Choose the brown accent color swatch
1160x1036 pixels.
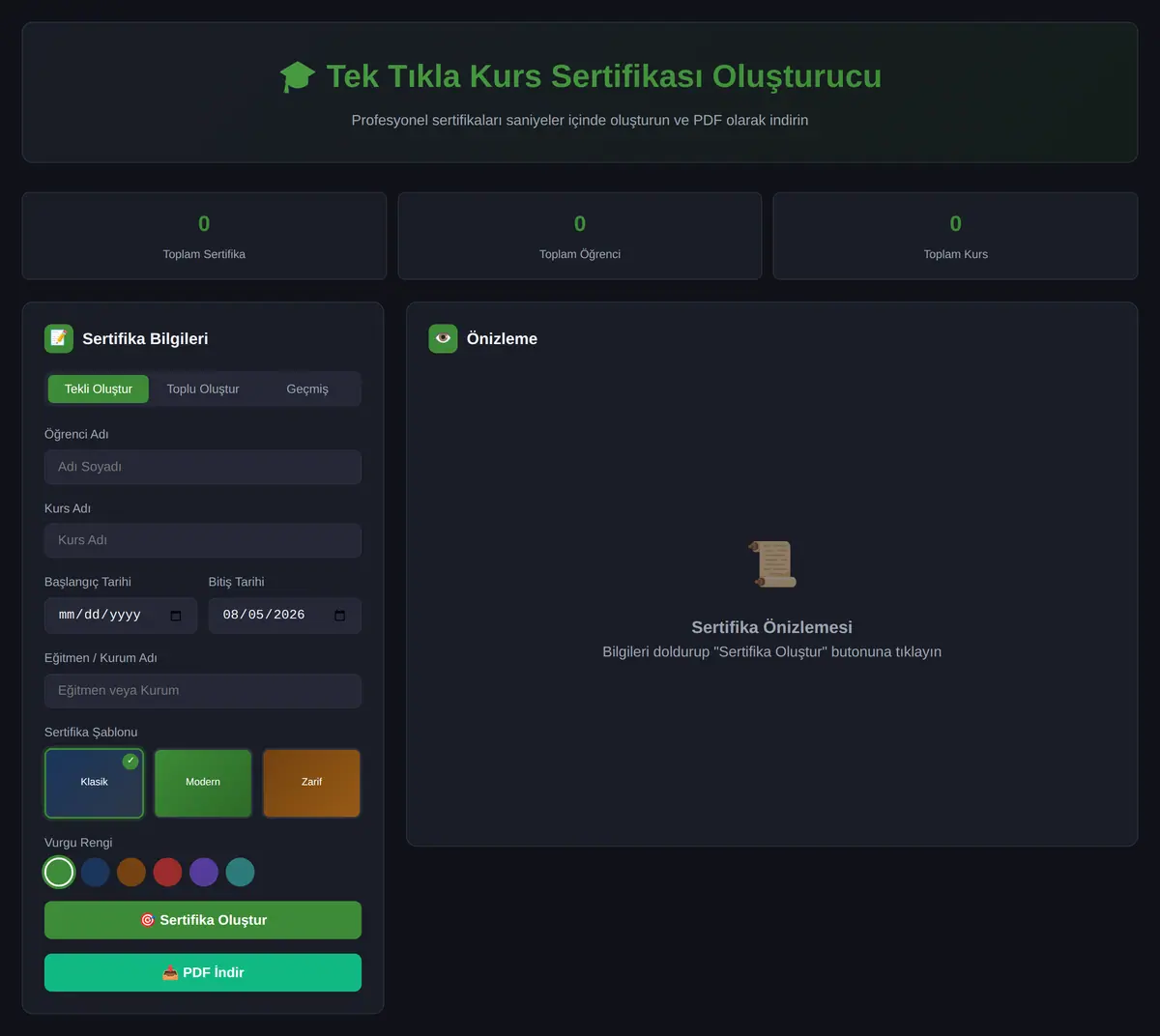(131, 872)
